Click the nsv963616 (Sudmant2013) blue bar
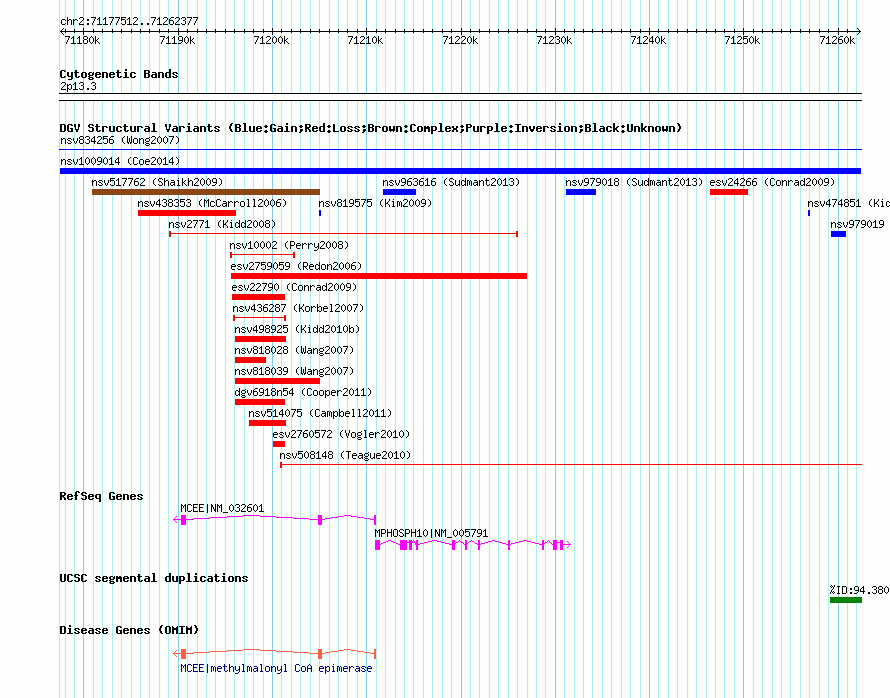This screenshot has width=890, height=698. [400, 192]
